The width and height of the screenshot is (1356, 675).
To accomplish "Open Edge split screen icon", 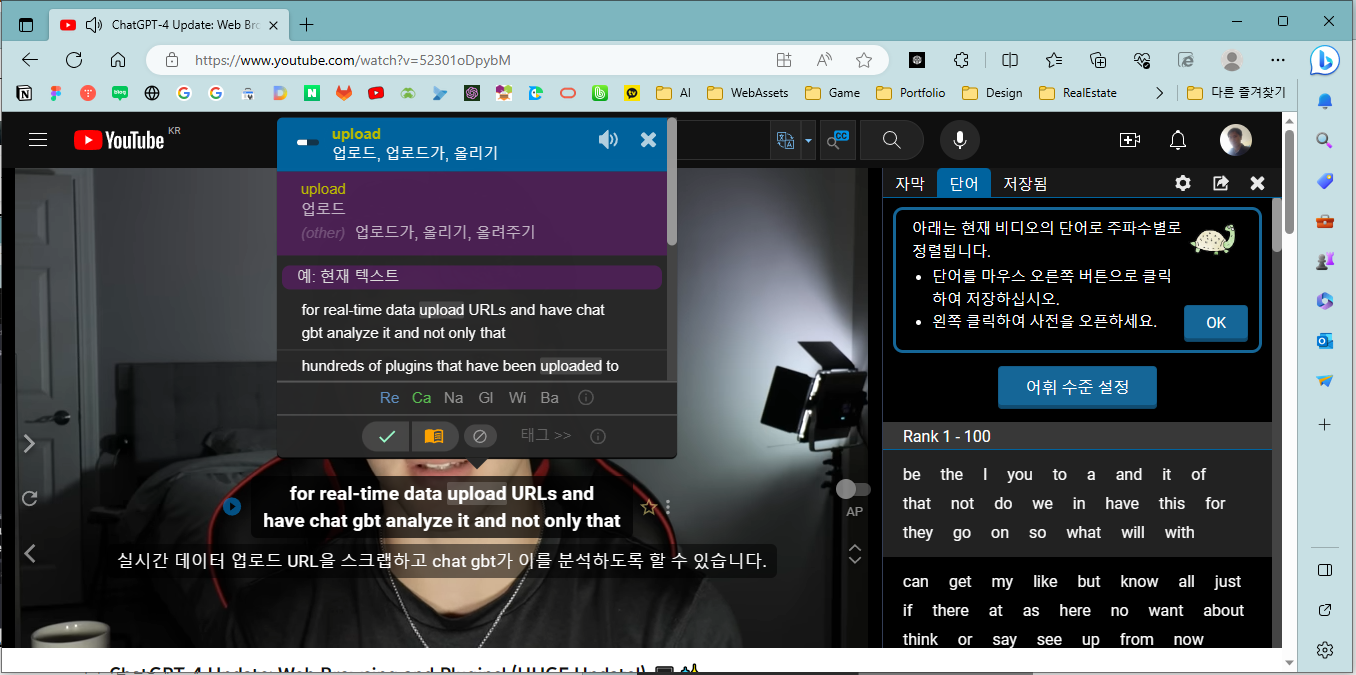I will (x=1010, y=60).
